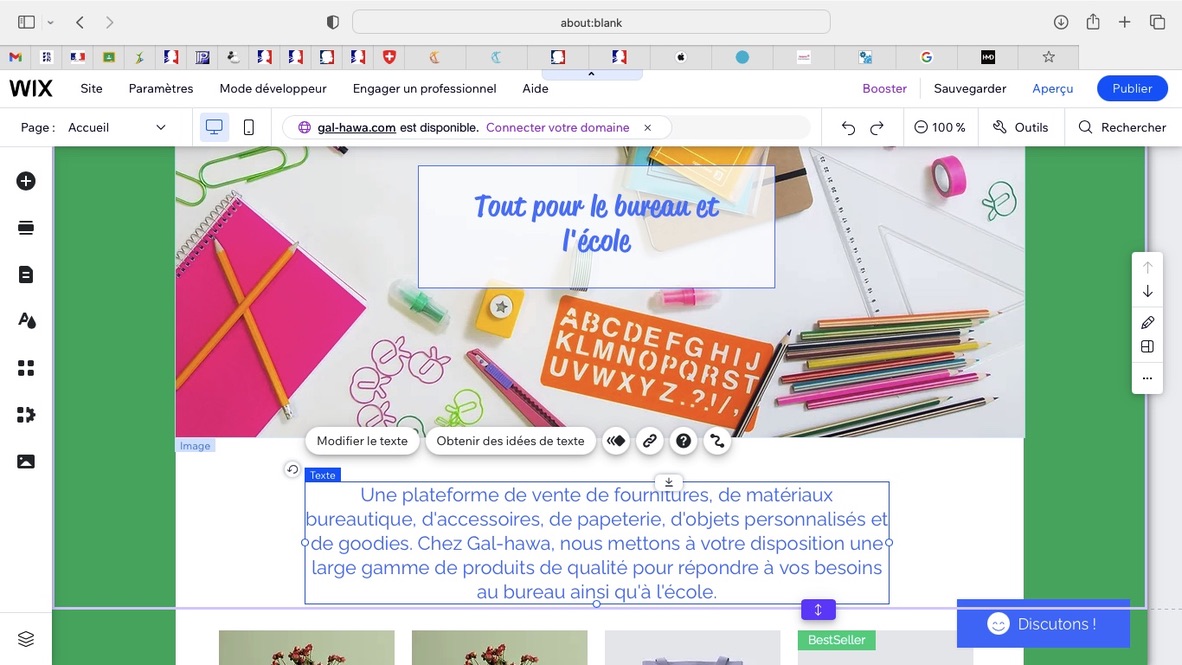Select the paragraph starting 'Une plateforme de vente'
Viewport: 1182px width, 665px height.
(596, 543)
